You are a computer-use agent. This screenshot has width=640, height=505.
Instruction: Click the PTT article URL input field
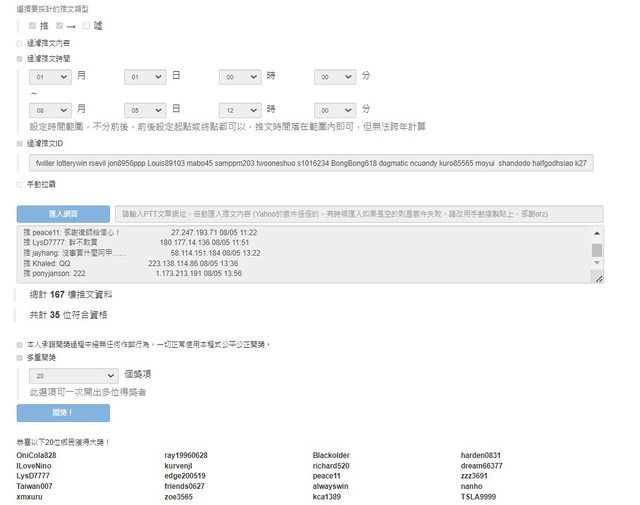[x=358, y=214]
